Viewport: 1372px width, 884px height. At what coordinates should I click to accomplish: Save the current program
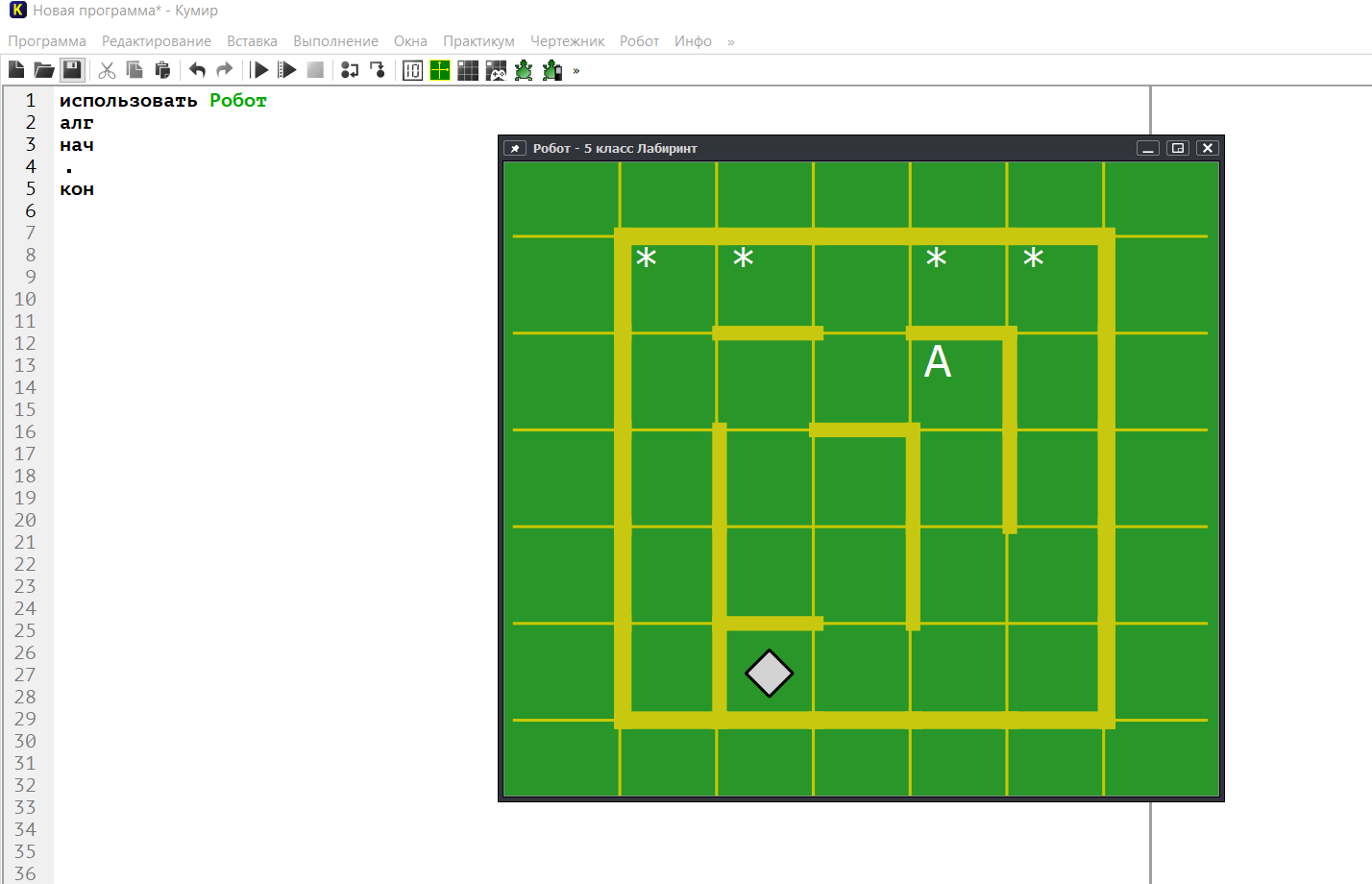point(72,69)
